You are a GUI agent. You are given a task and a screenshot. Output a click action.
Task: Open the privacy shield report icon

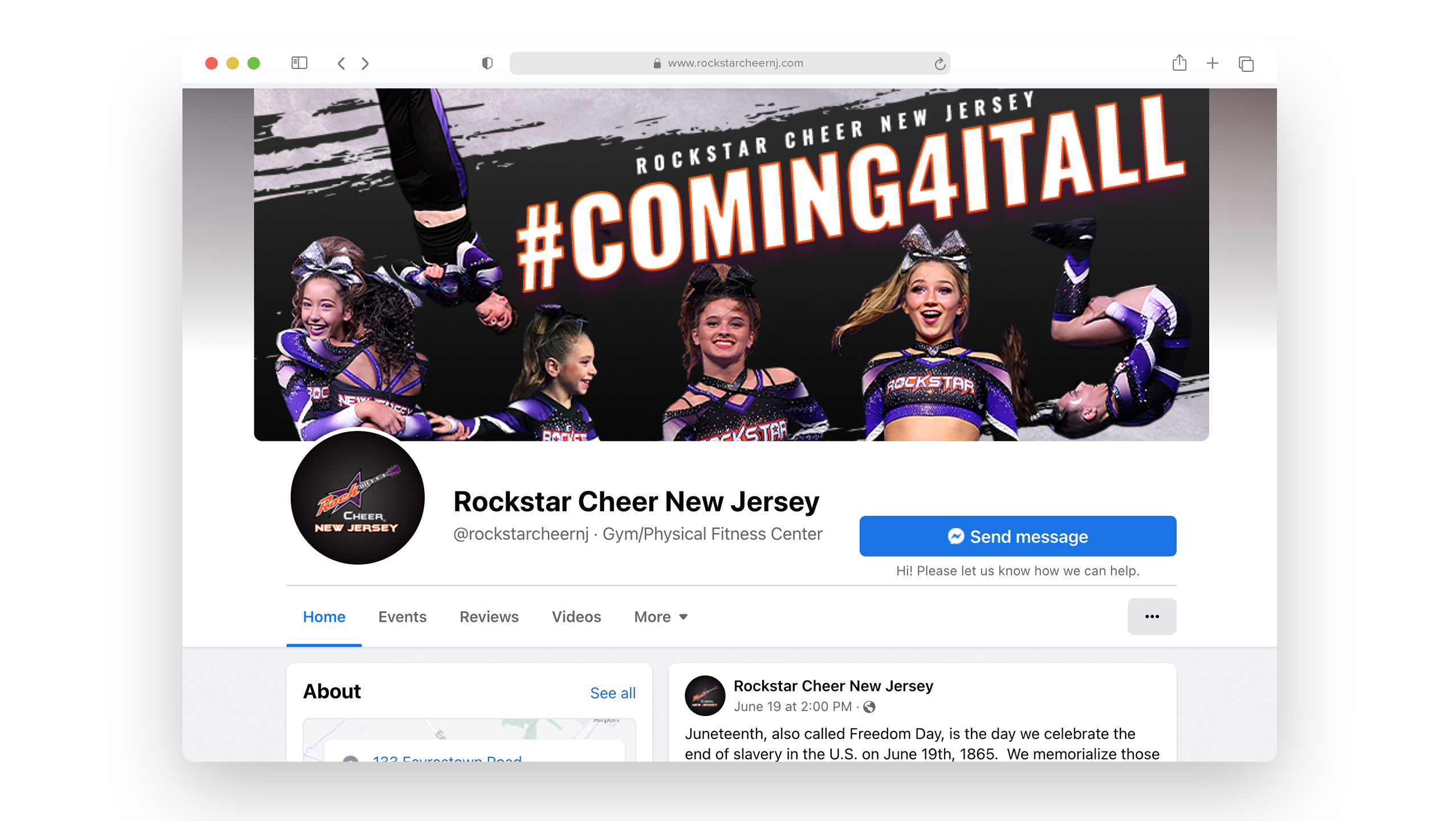(x=487, y=63)
